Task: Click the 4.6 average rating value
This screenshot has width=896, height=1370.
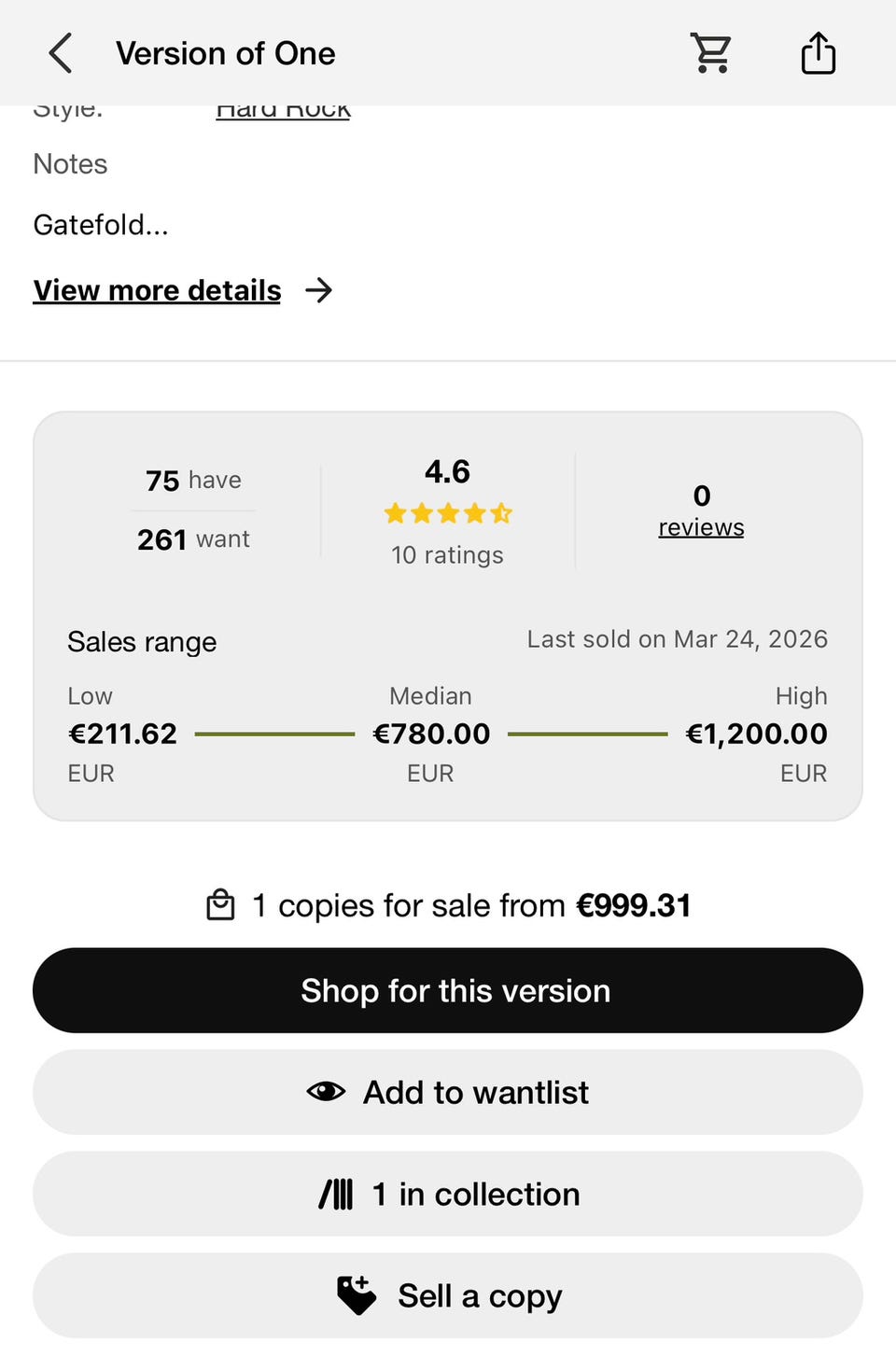Action: 447,471
